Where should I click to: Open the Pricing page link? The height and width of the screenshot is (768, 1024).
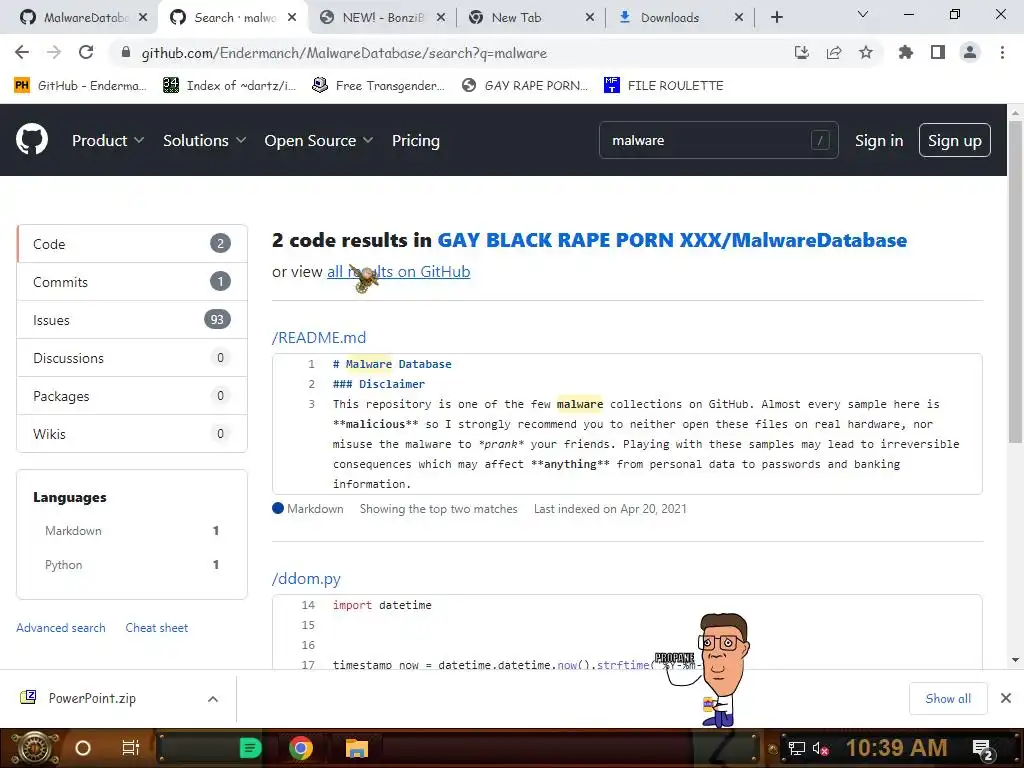point(415,140)
